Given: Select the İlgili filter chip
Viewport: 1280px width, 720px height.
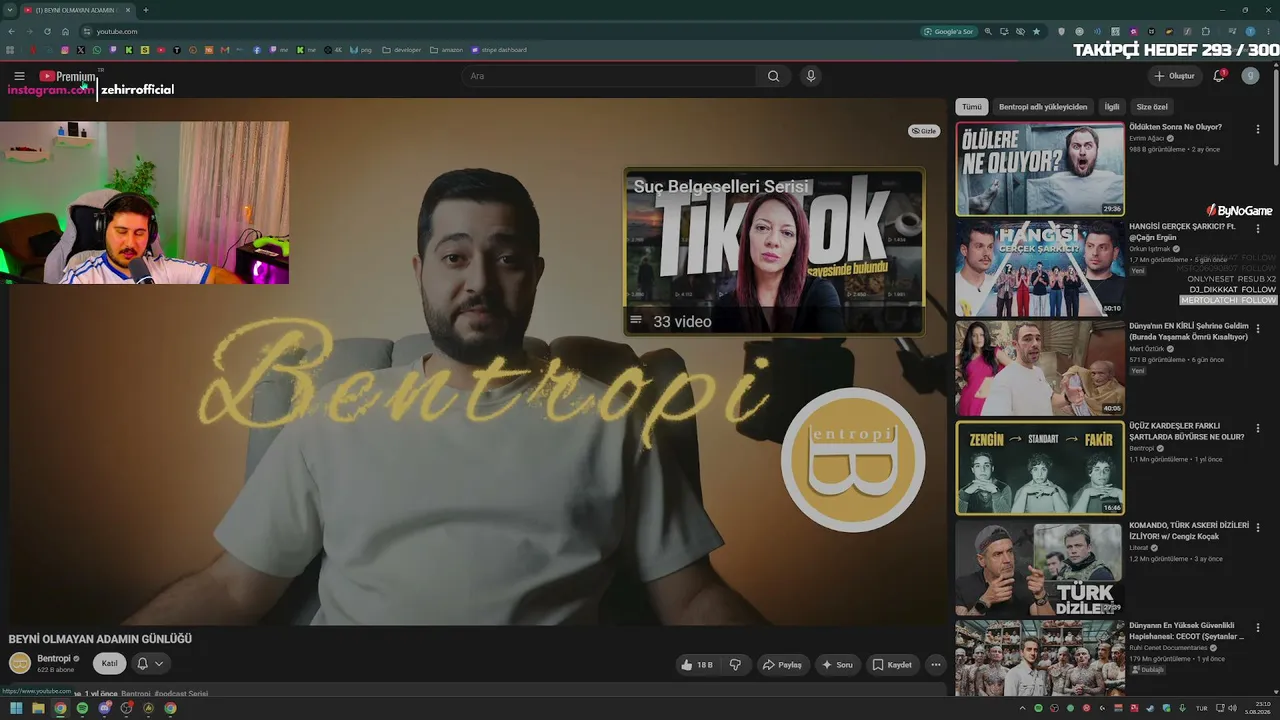Looking at the screenshot, I should 1112,107.
